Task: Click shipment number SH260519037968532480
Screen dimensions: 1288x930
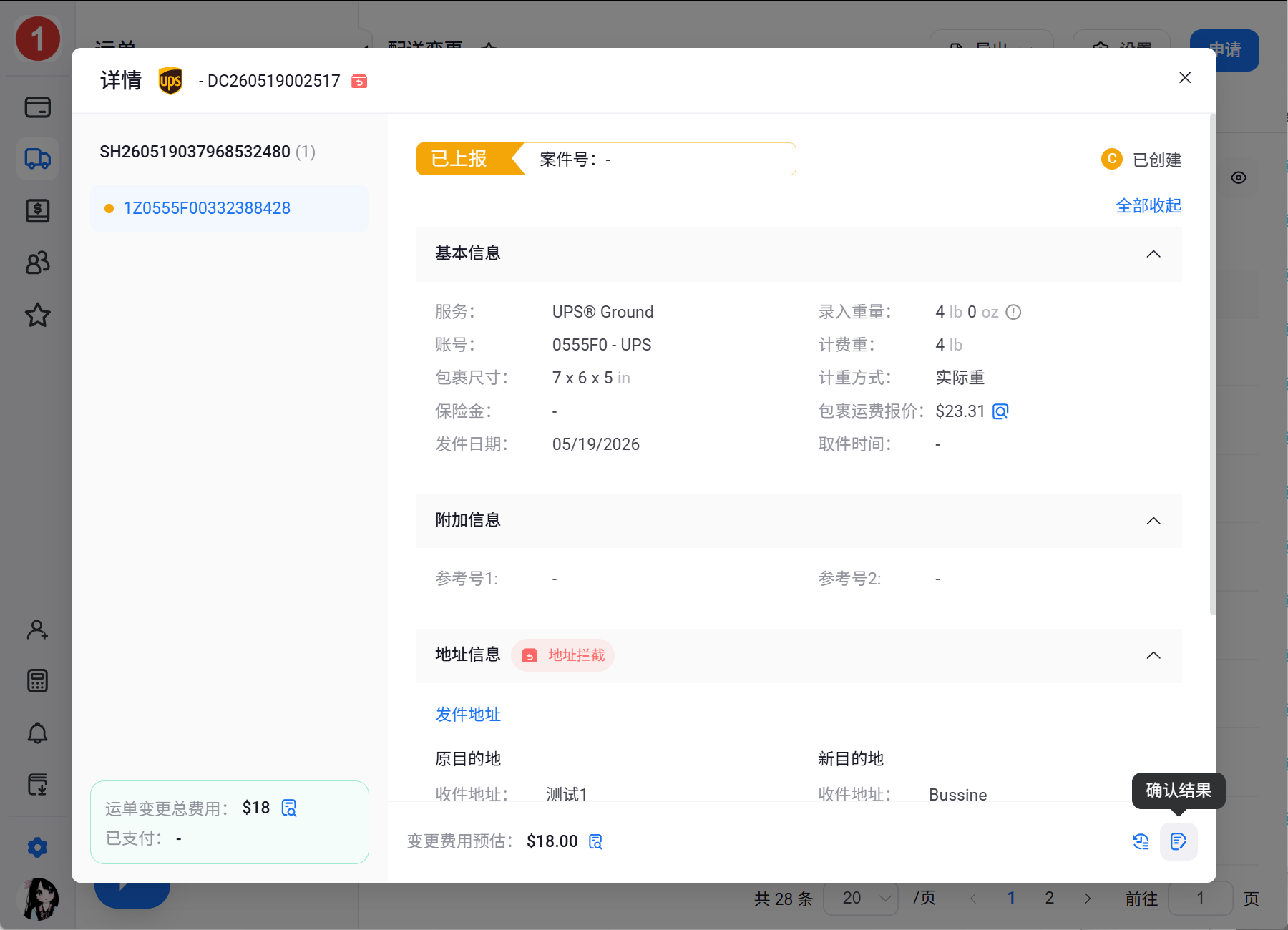Action: tap(195, 152)
